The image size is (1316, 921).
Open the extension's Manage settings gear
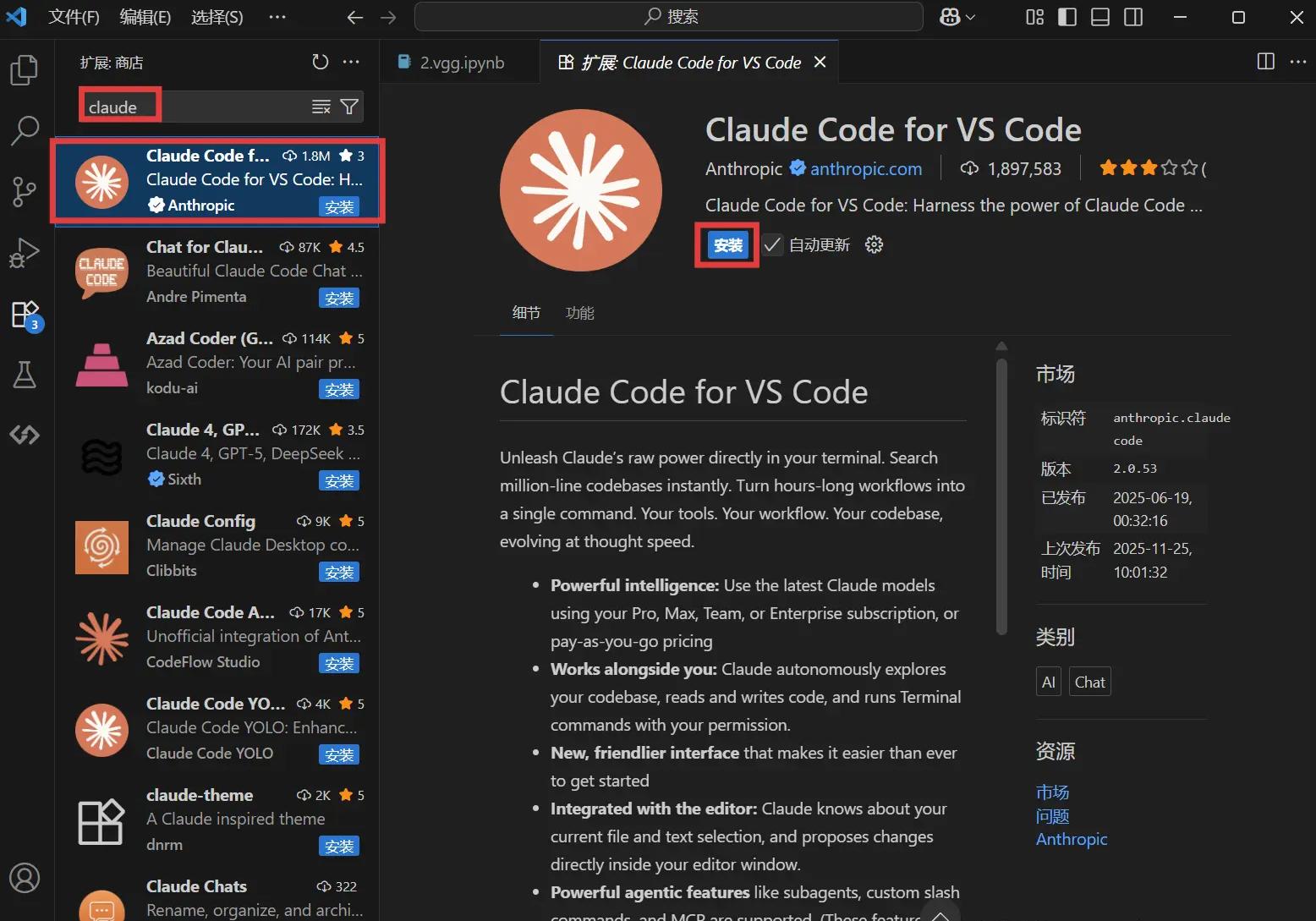tap(873, 244)
